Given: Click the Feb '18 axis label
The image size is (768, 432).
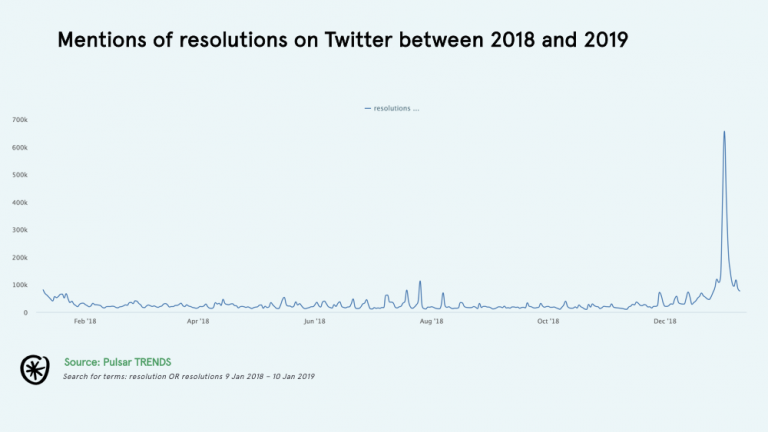Looking at the screenshot, I should 85,322.
